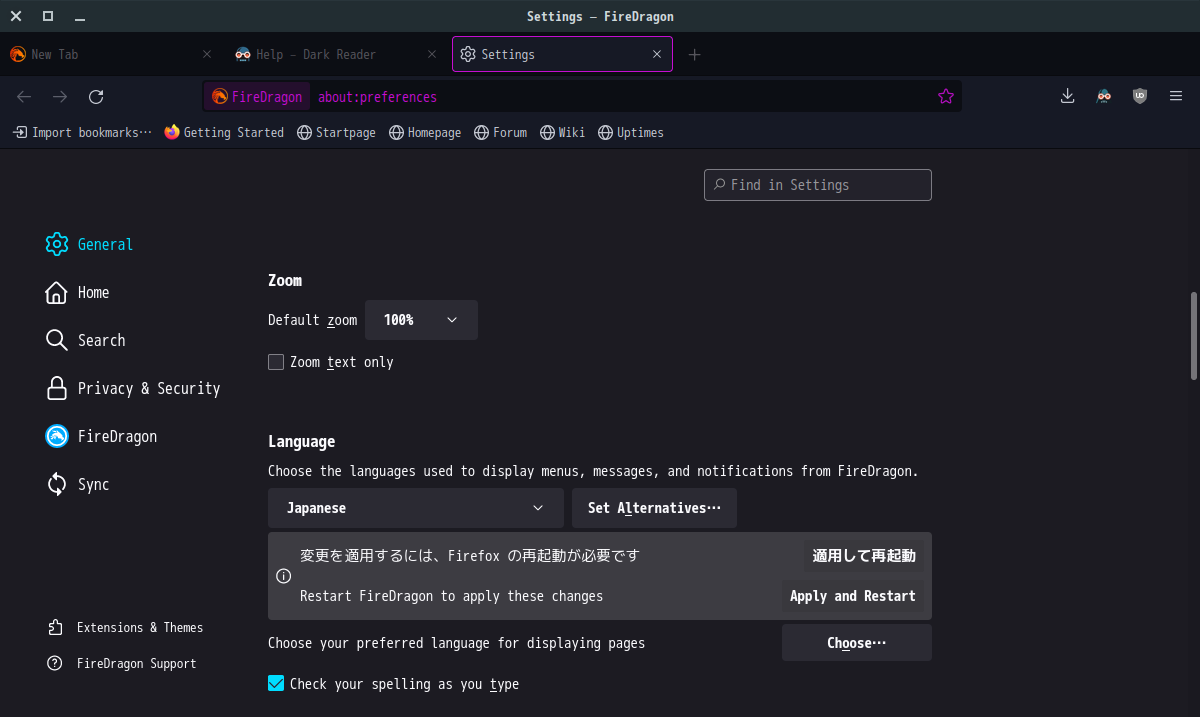Viewport: 1200px width, 717px height.
Task: Open the Startpage bookmark
Action: (x=336, y=132)
